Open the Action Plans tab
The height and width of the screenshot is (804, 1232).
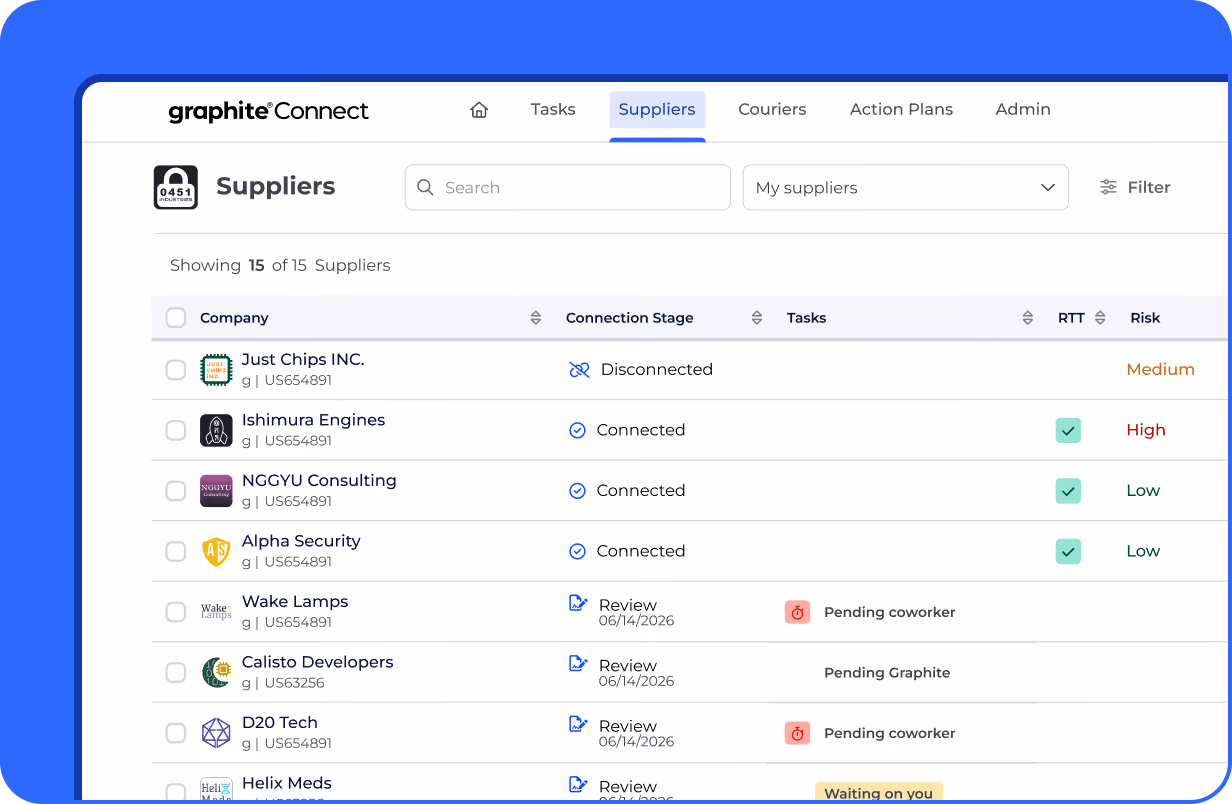click(x=901, y=110)
